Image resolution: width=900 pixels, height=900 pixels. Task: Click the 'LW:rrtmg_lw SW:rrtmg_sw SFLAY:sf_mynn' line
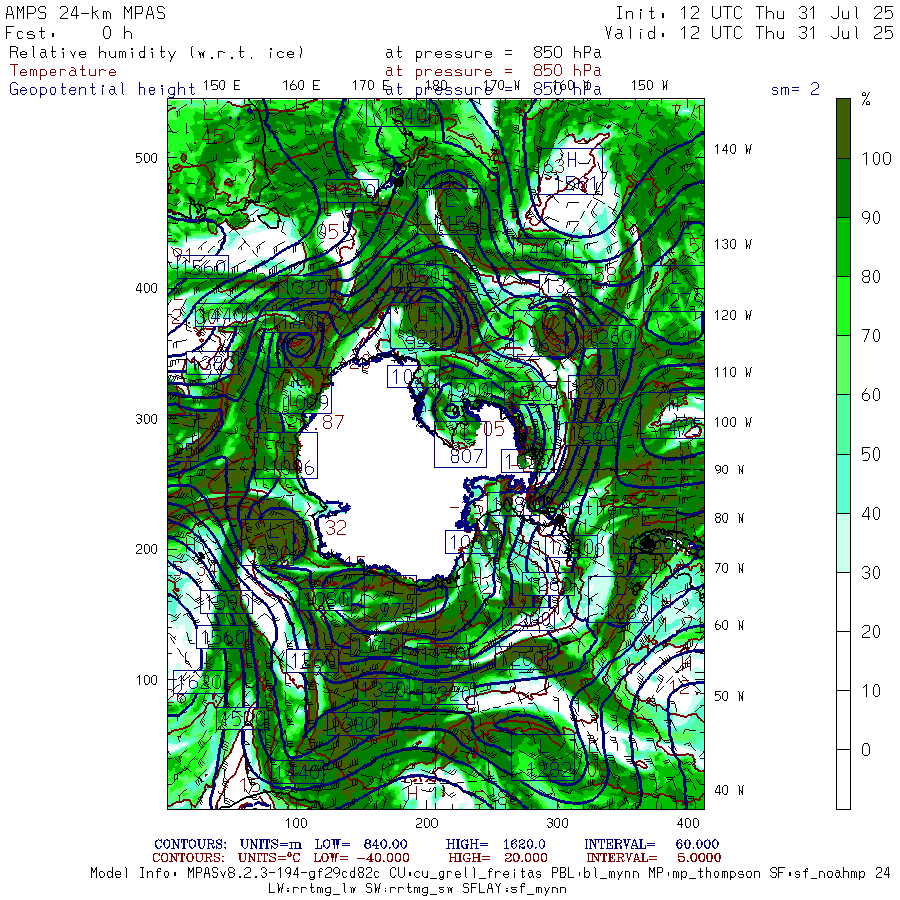coord(417,889)
